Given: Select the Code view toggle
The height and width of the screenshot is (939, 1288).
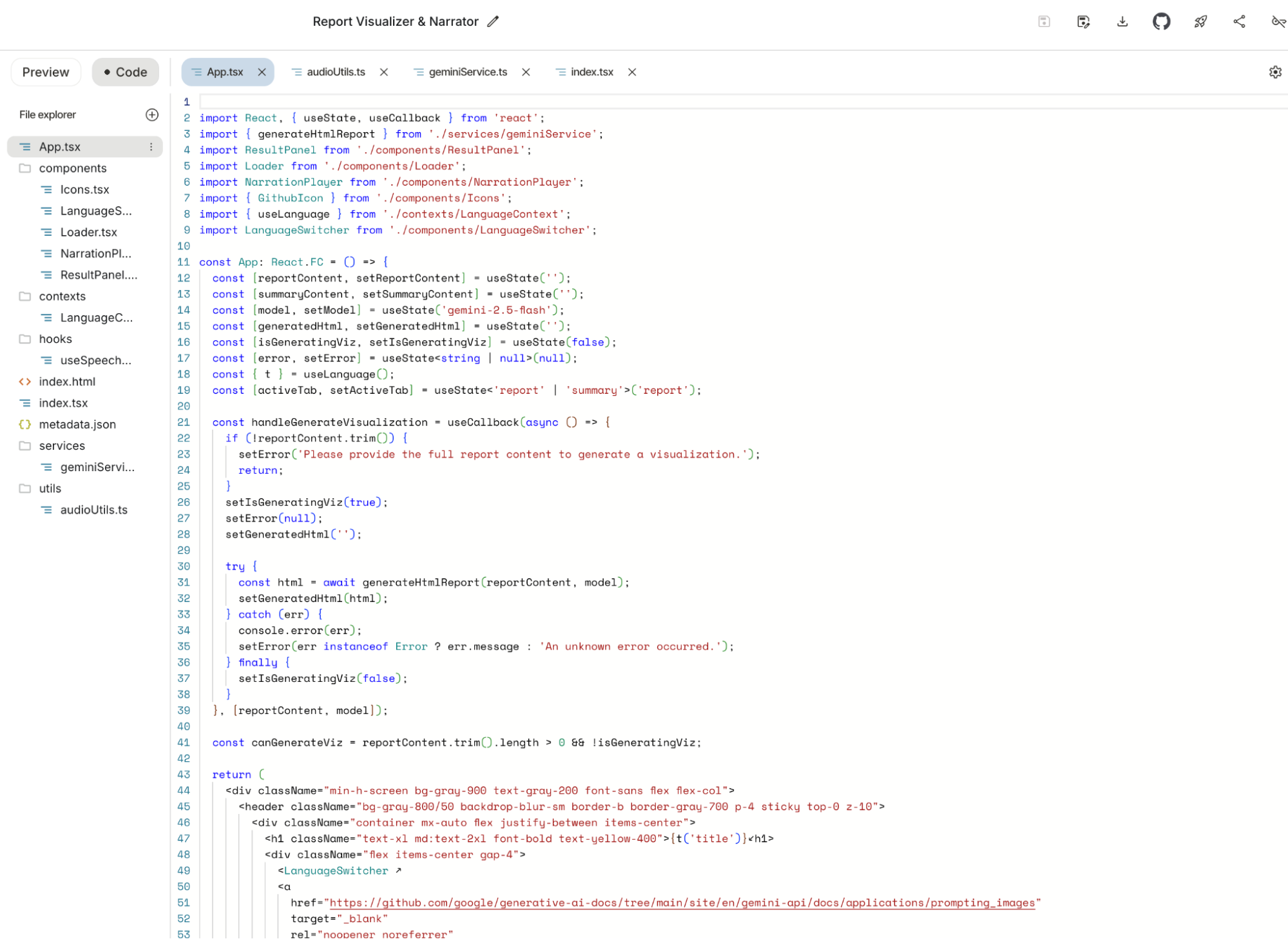Looking at the screenshot, I should (126, 72).
